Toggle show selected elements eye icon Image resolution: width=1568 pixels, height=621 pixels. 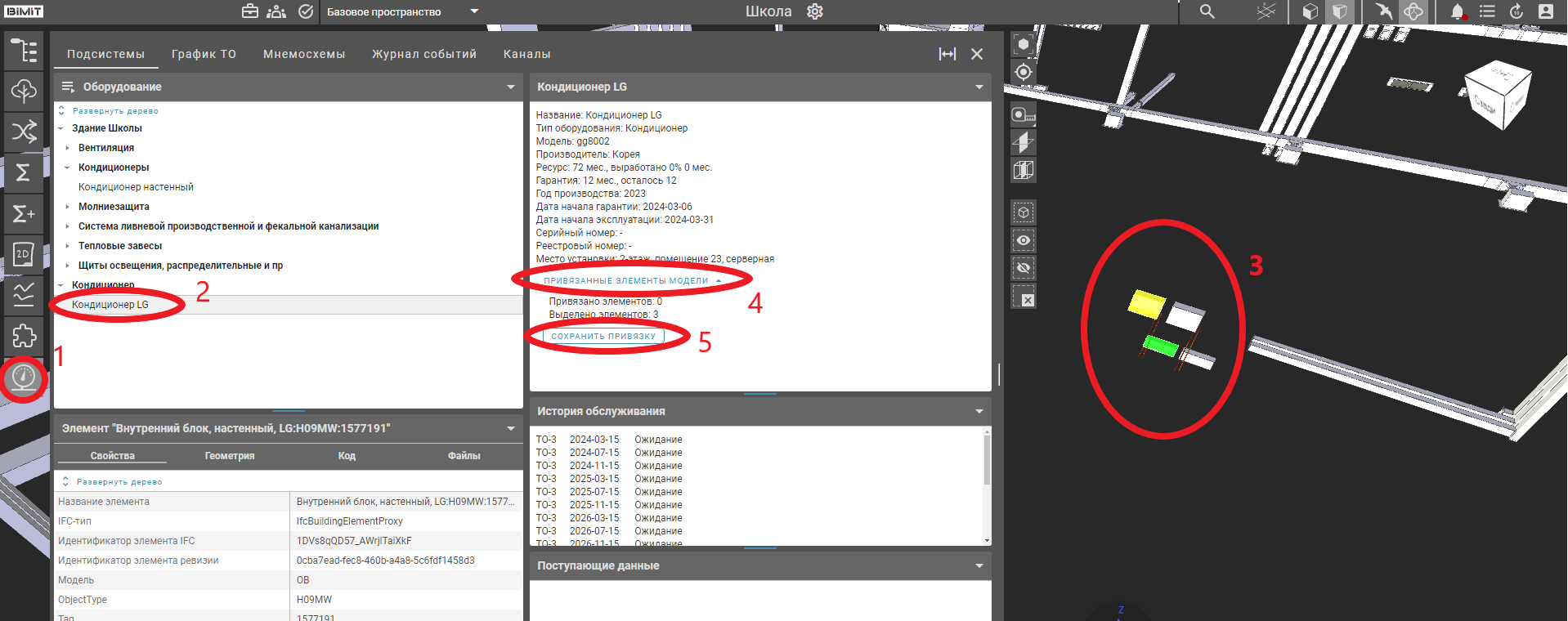coord(1023,241)
